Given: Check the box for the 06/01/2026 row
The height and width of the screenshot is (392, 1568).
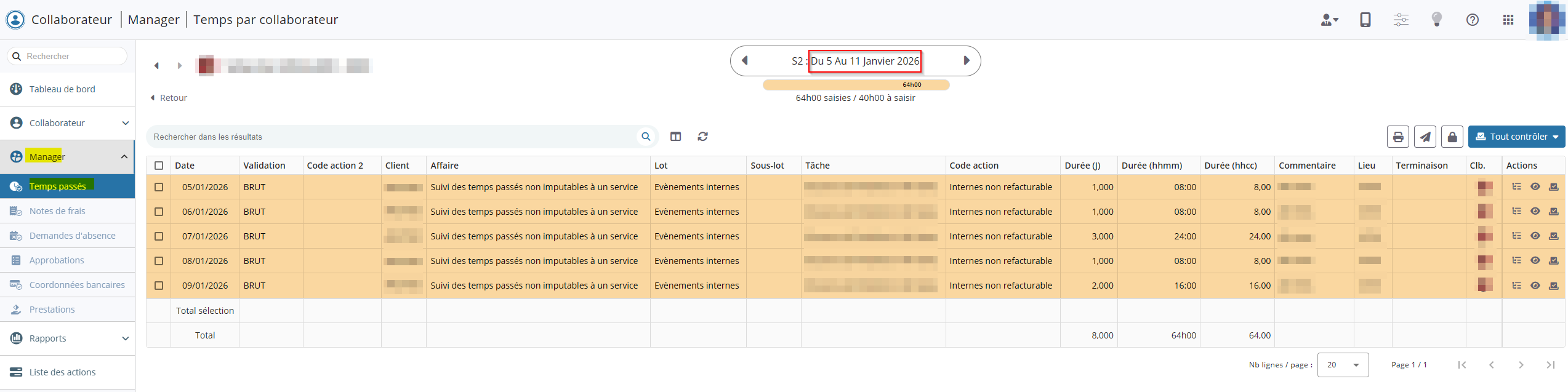Looking at the screenshot, I should pyautogui.click(x=159, y=212).
